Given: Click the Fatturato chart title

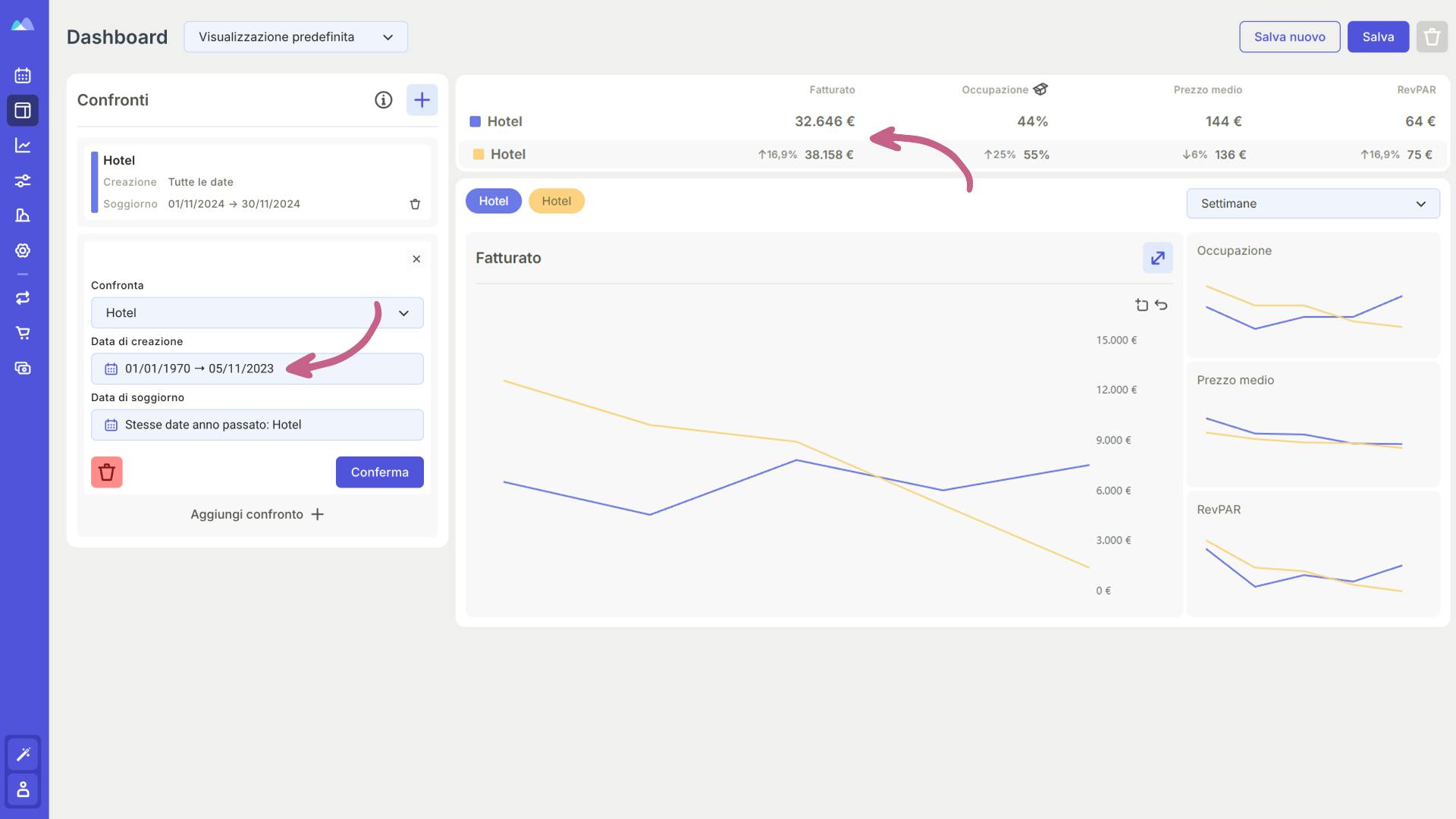Looking at the screenshot, I should tap(508, 258).
